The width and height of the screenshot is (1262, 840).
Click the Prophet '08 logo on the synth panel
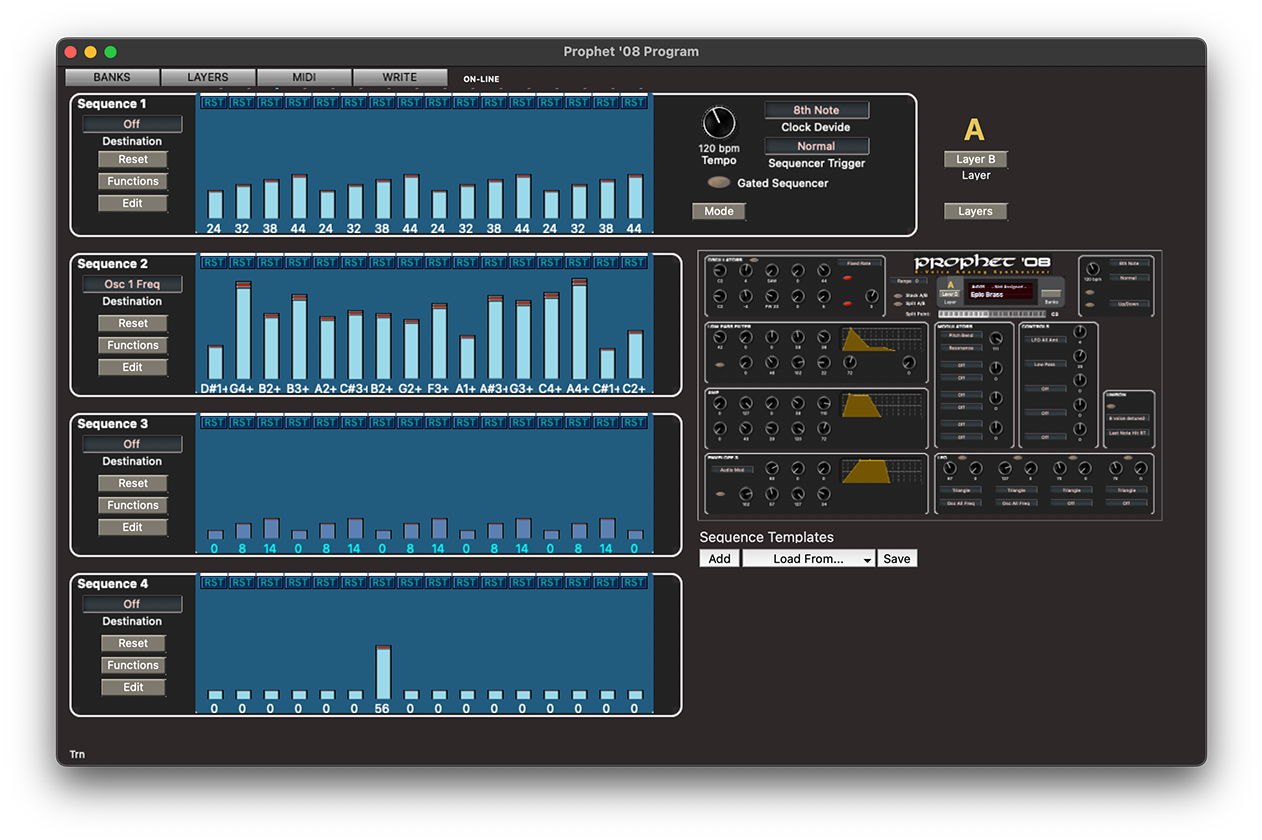click(983, 262)
